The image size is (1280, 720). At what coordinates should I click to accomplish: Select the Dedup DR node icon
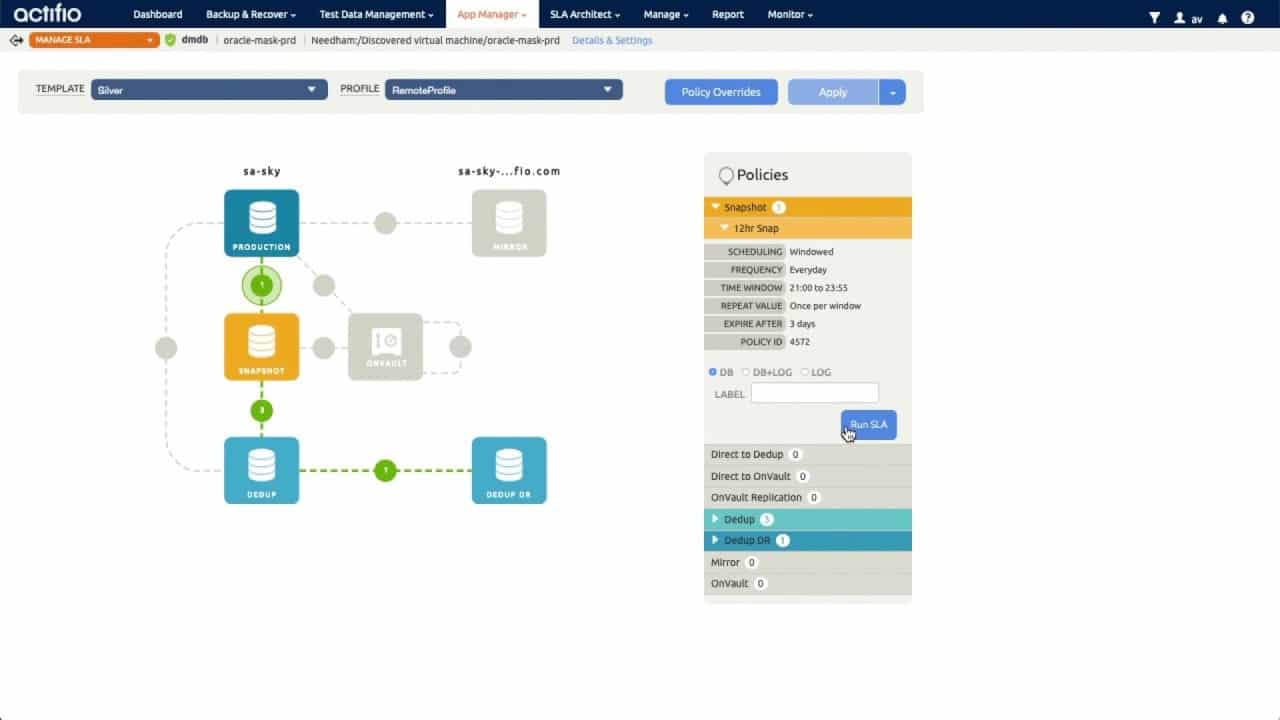(509, 470)
